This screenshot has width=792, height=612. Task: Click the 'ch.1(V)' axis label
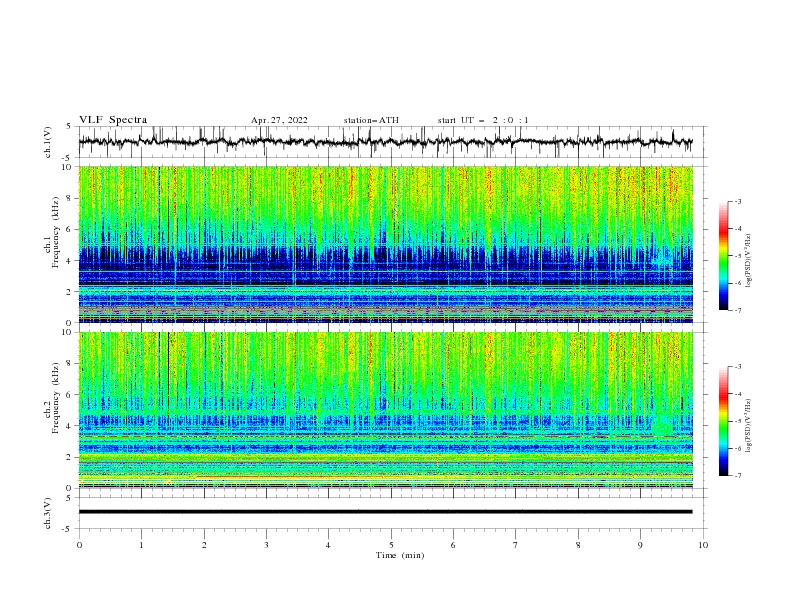click(x=48, y=142)
